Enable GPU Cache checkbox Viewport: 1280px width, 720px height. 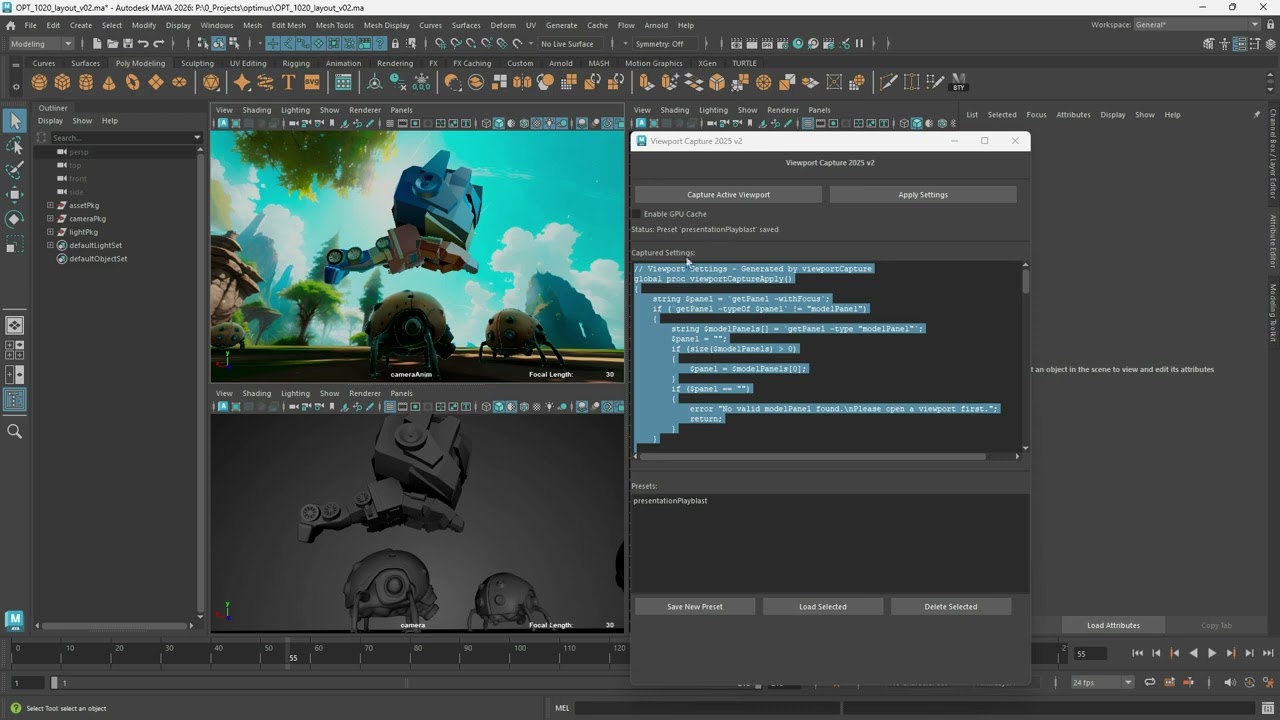(636, 214)
